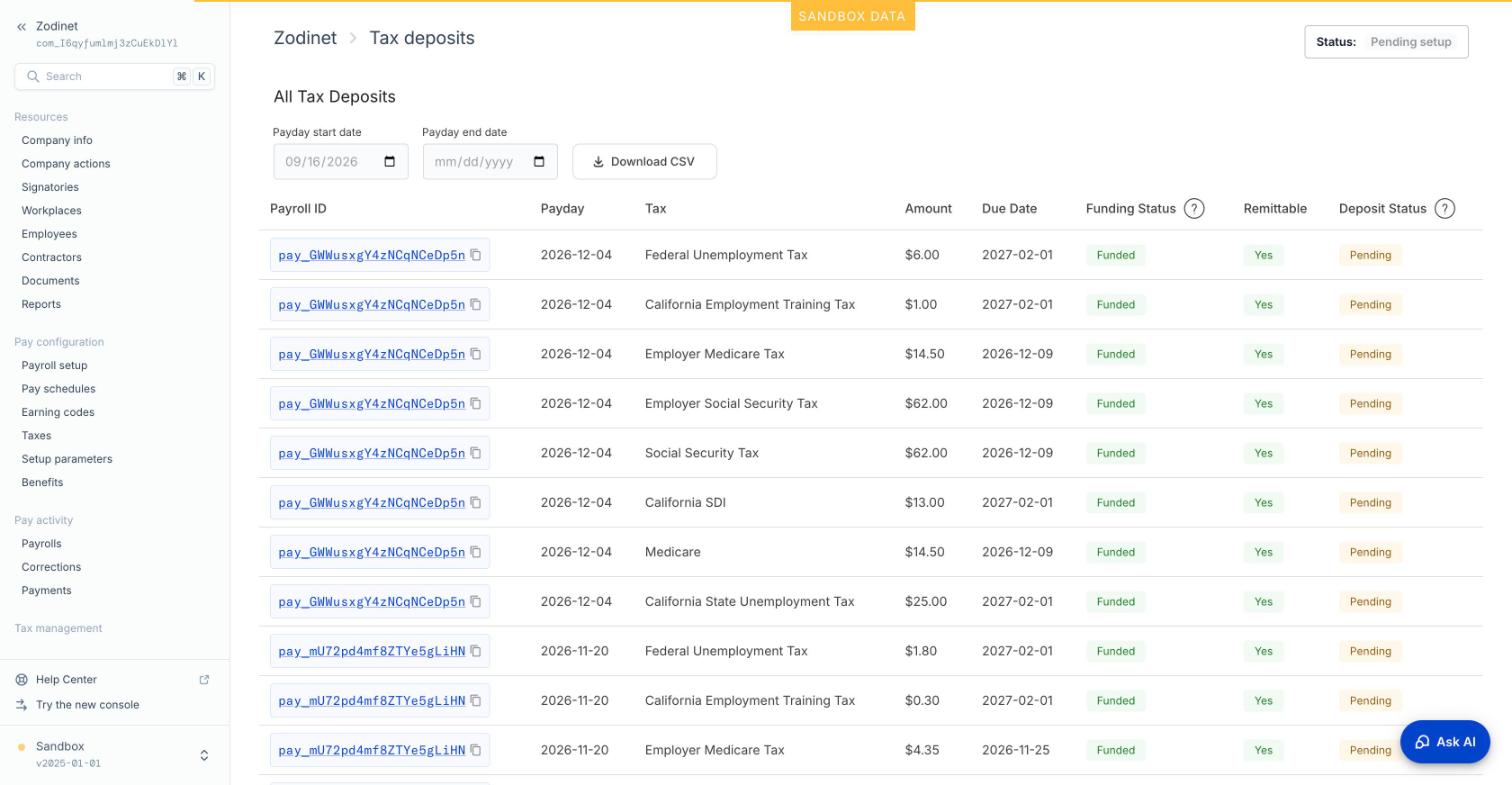Copy payroll ID in Employer Medicare Tax $14.50 row
The height and width of the screenshot is (785, 1512).
pyautogui.click(x=476, y=354)
